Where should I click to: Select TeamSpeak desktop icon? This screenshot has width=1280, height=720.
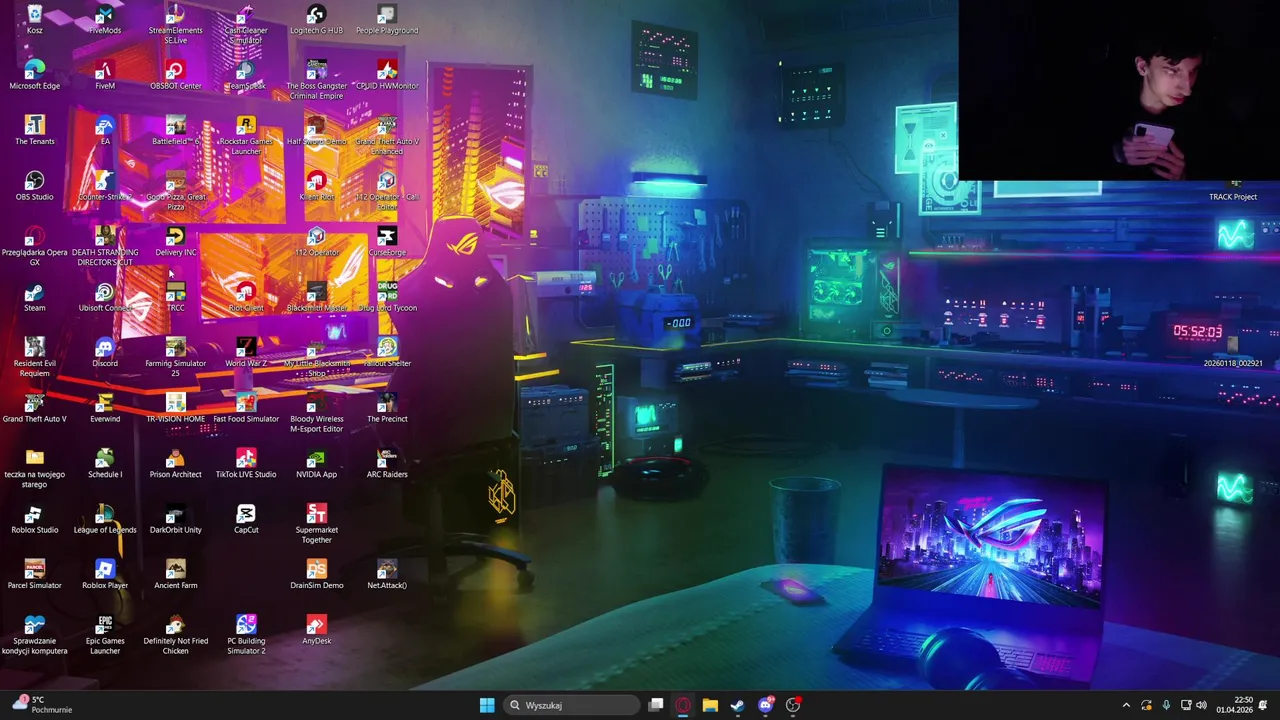pos(246,75)
